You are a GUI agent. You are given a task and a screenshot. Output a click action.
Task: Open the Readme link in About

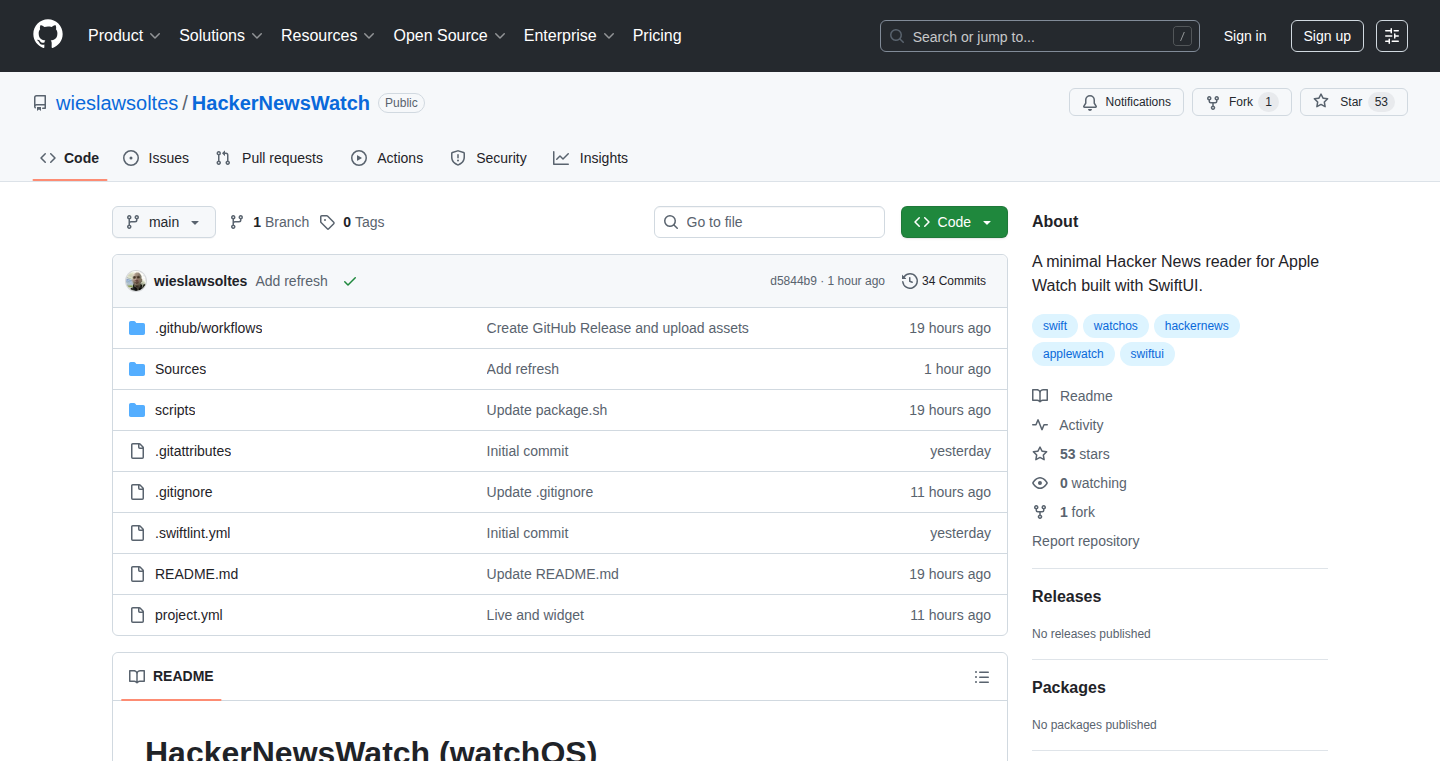(x=1073, y=396)
